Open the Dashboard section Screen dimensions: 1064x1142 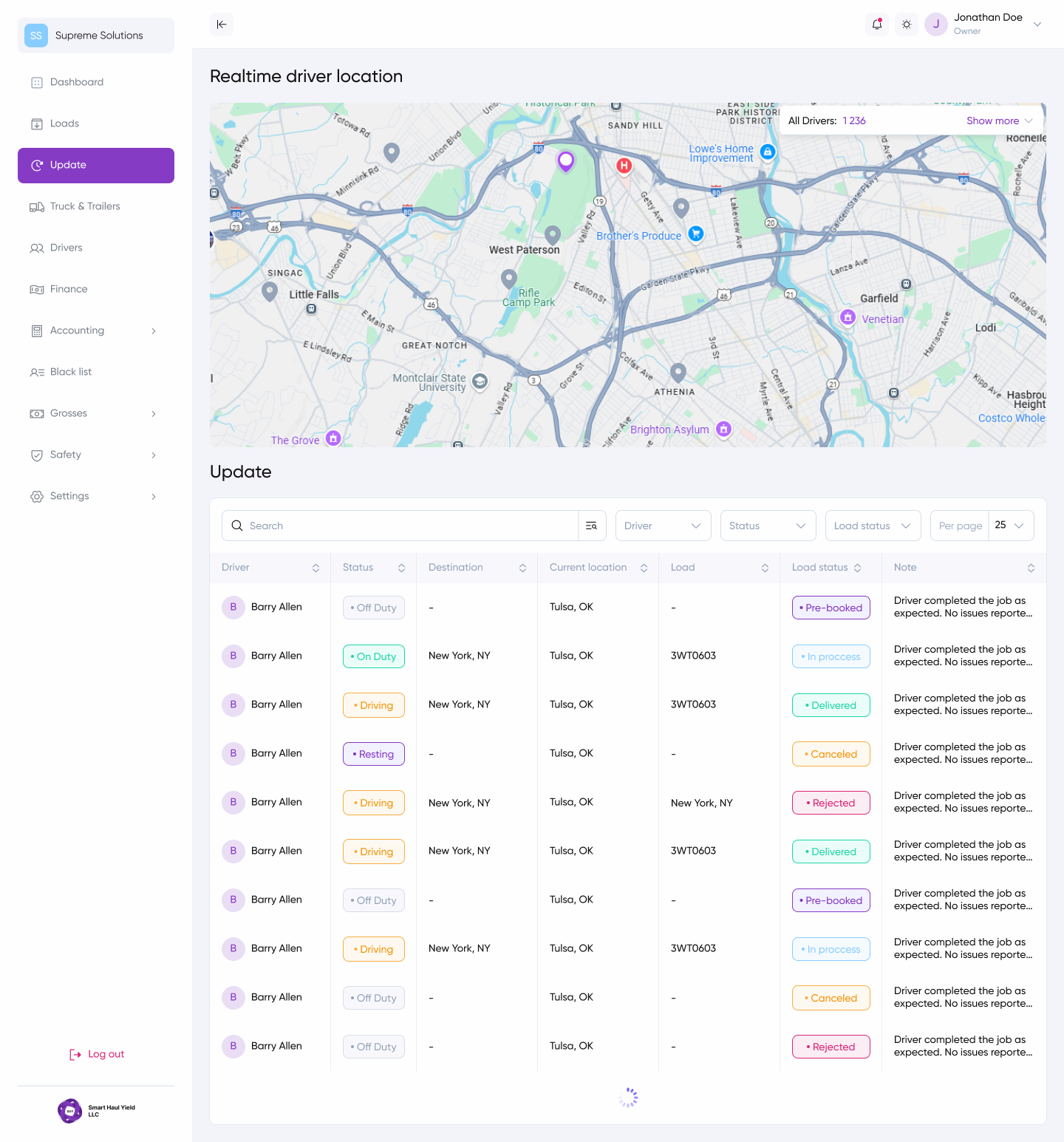[x=76, y=82]
